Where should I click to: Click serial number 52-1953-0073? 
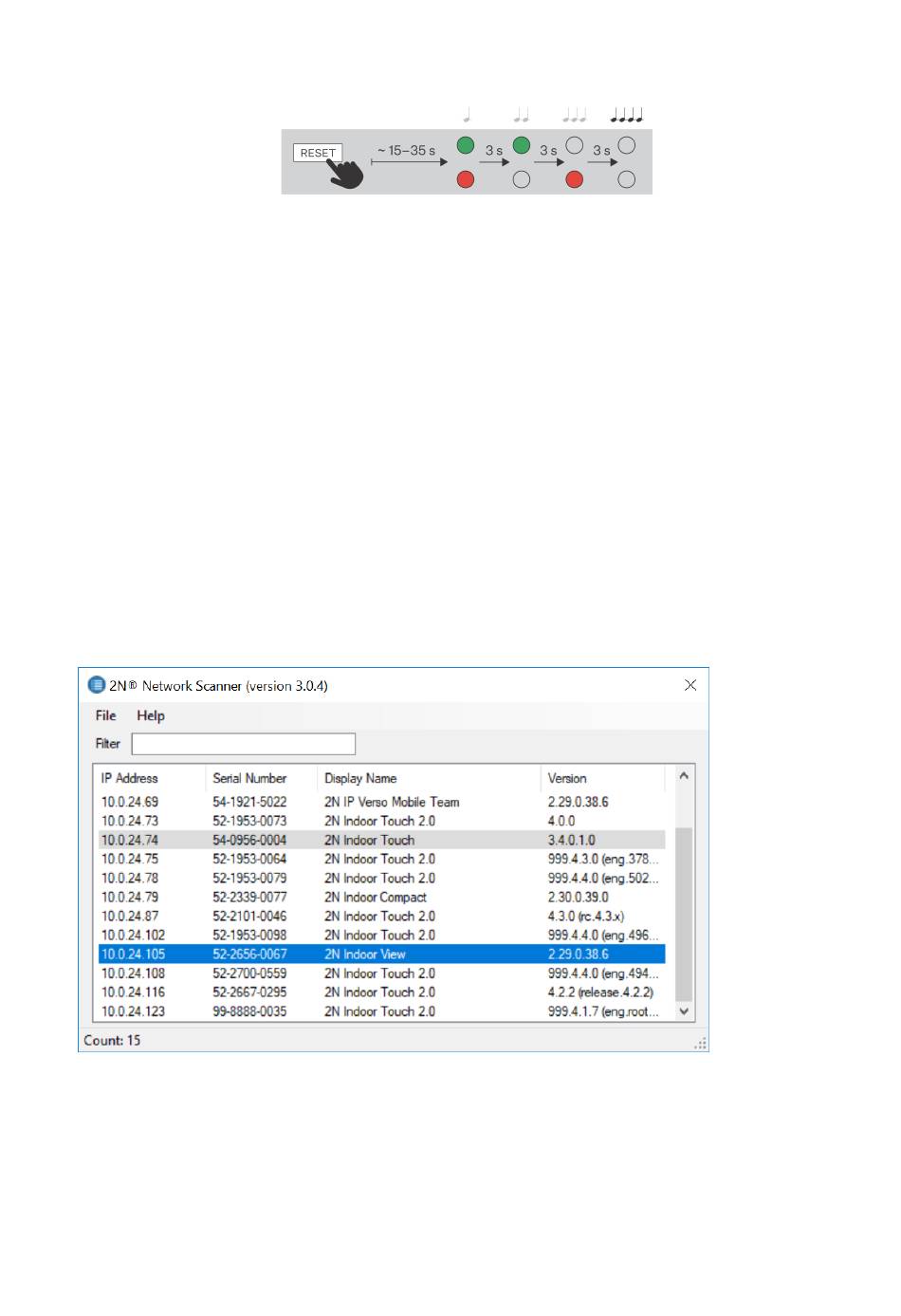(x=249, y=821)
